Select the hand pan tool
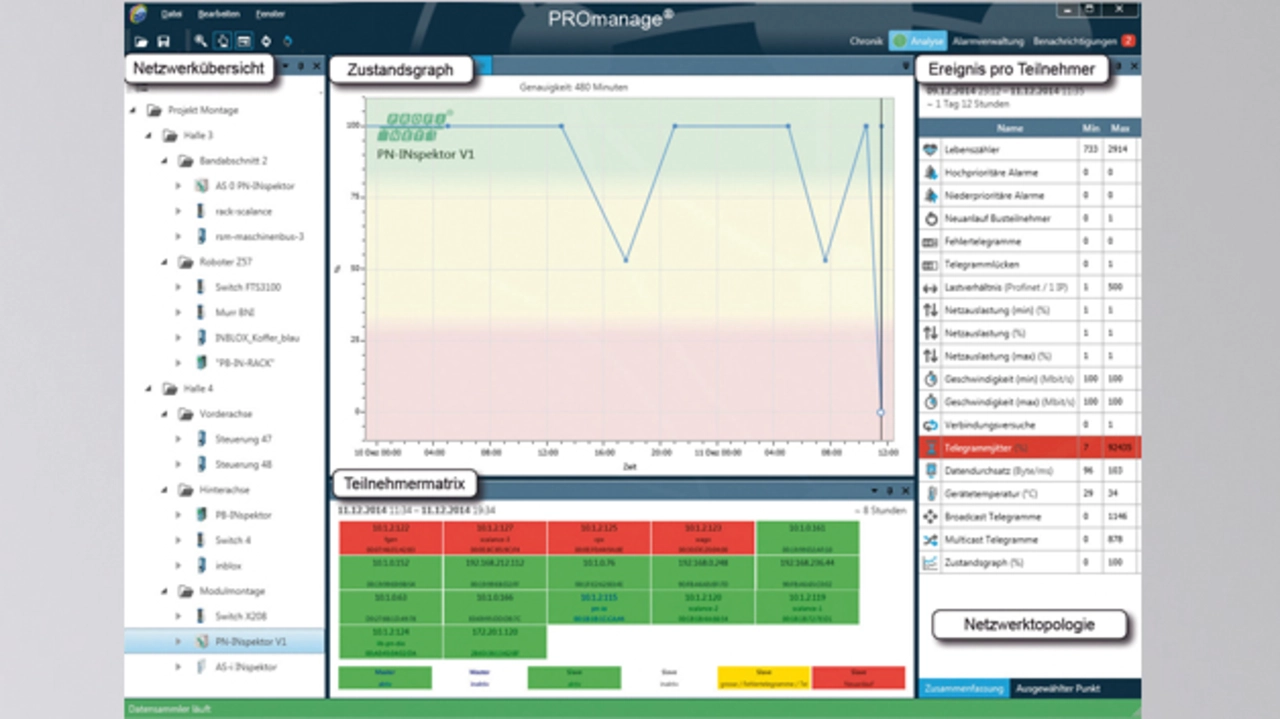This screenshot has height=719, width=1280. (x=222, y=41)
